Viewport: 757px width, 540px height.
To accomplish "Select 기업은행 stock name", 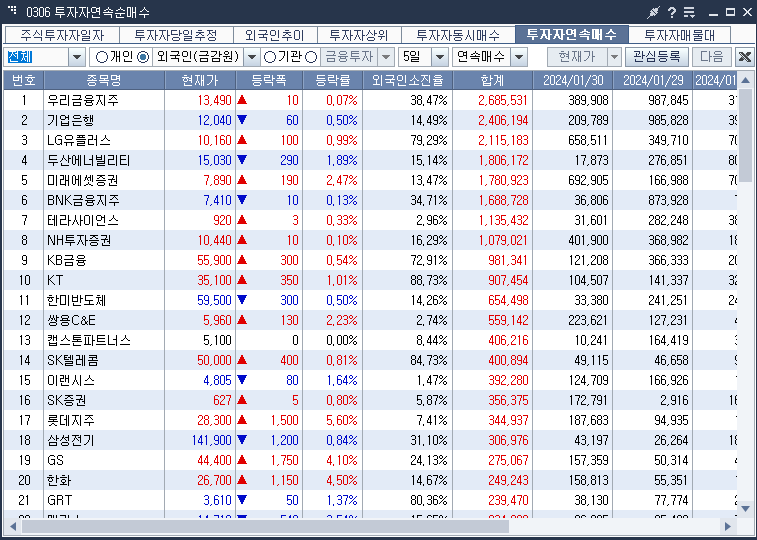I will pyautogui.click(x=70, y=120).
